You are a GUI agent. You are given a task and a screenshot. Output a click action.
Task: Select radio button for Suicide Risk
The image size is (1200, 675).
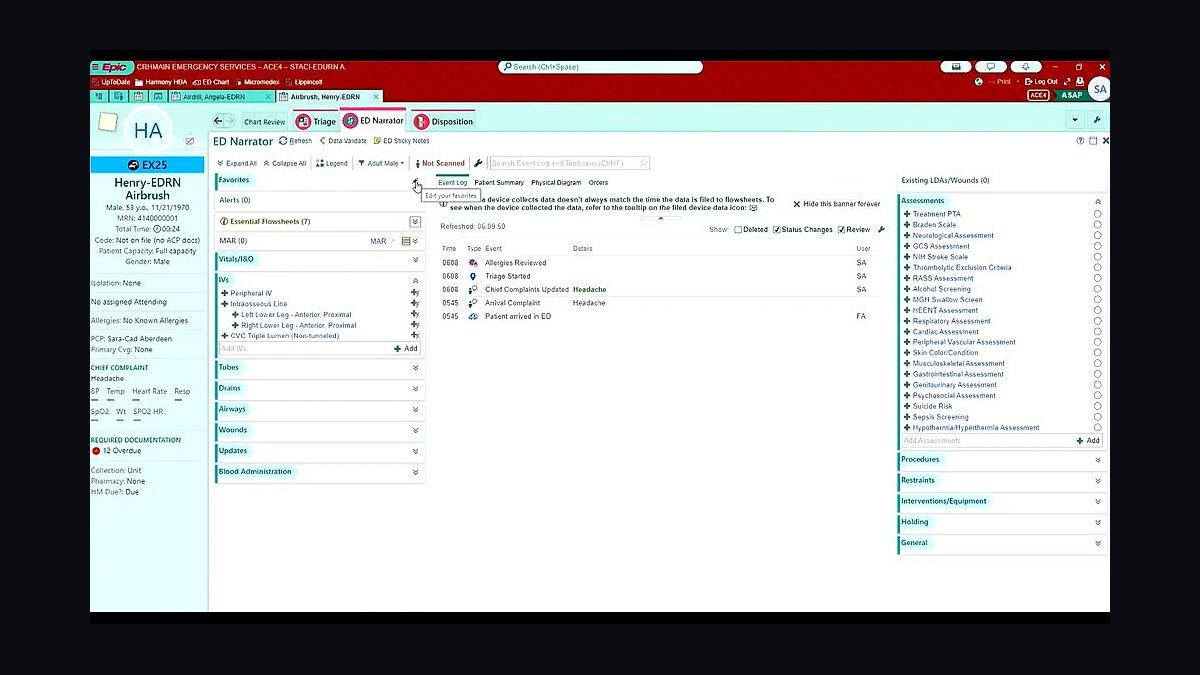(x=1098, y=406)
